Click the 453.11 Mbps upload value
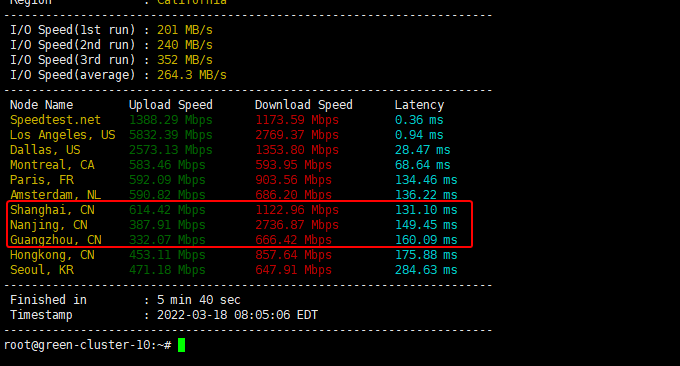The image size is (680, 366). [x=167, y=255]
